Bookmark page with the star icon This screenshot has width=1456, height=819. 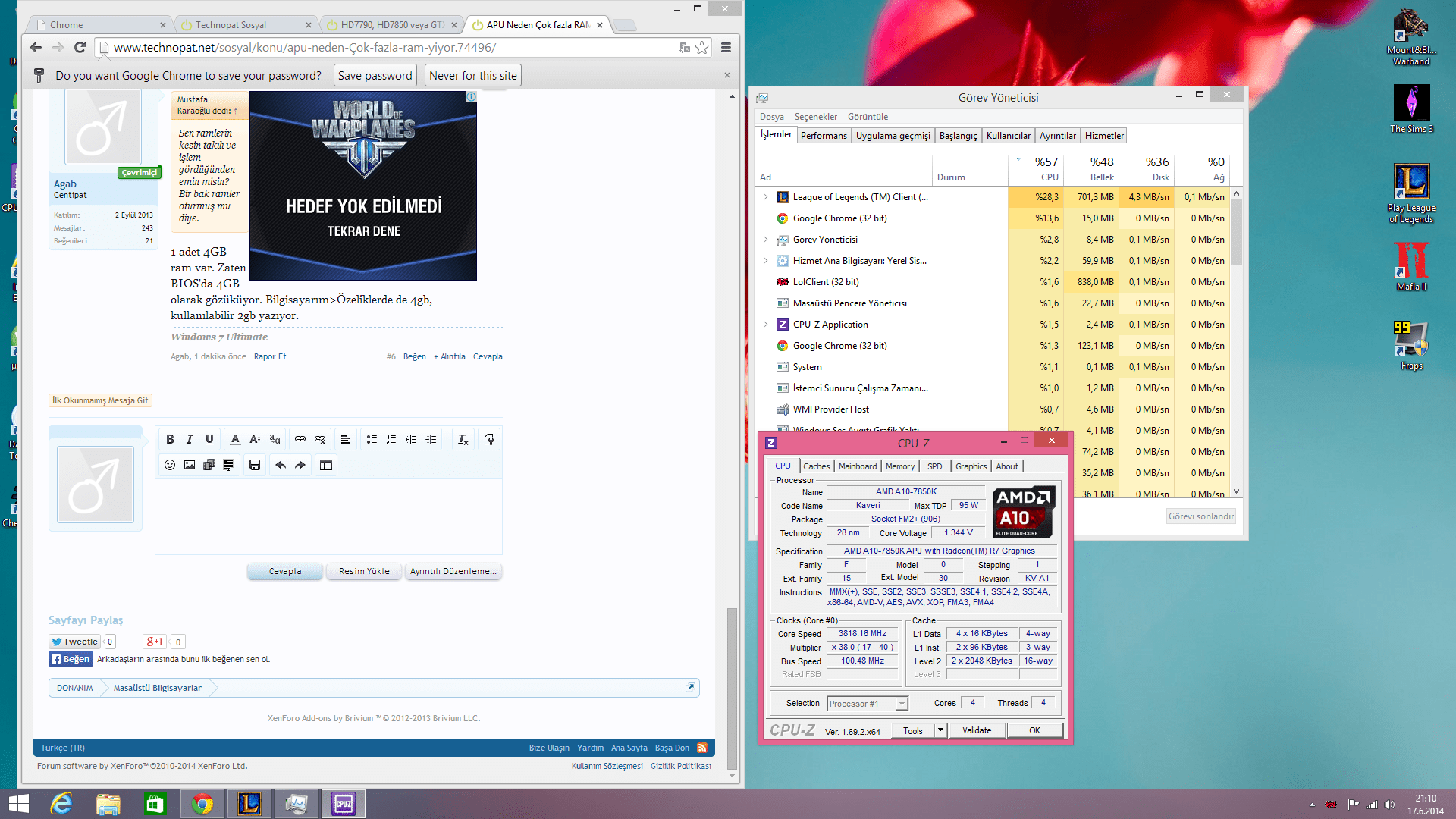tap(702, 47)
